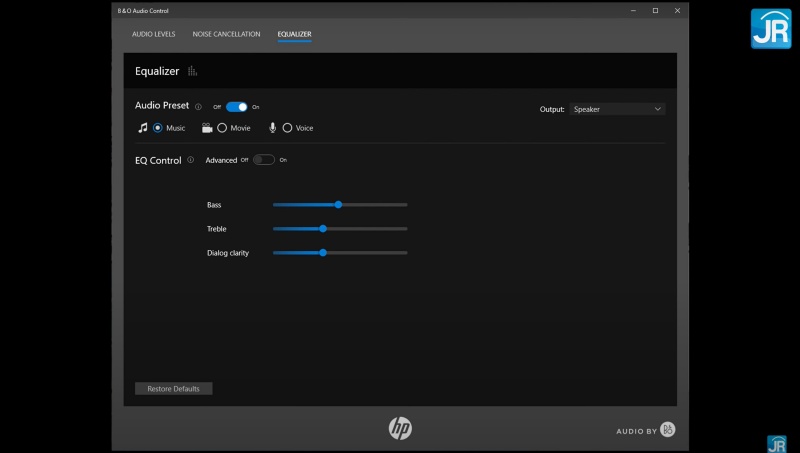Click the B&O logo in the footer
The image size is (800, 453).
pos(668,430)
